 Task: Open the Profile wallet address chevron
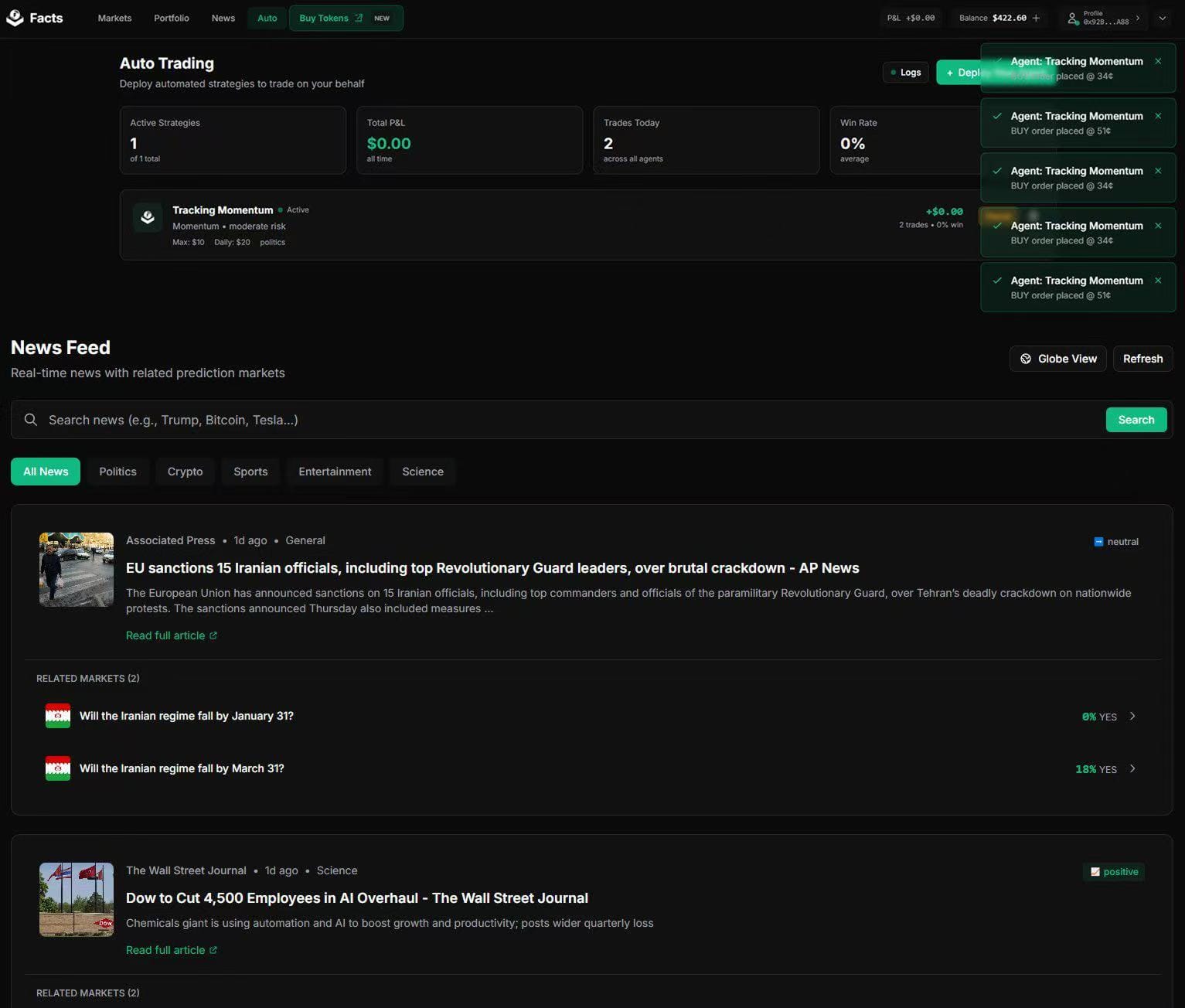[1138, 18]
